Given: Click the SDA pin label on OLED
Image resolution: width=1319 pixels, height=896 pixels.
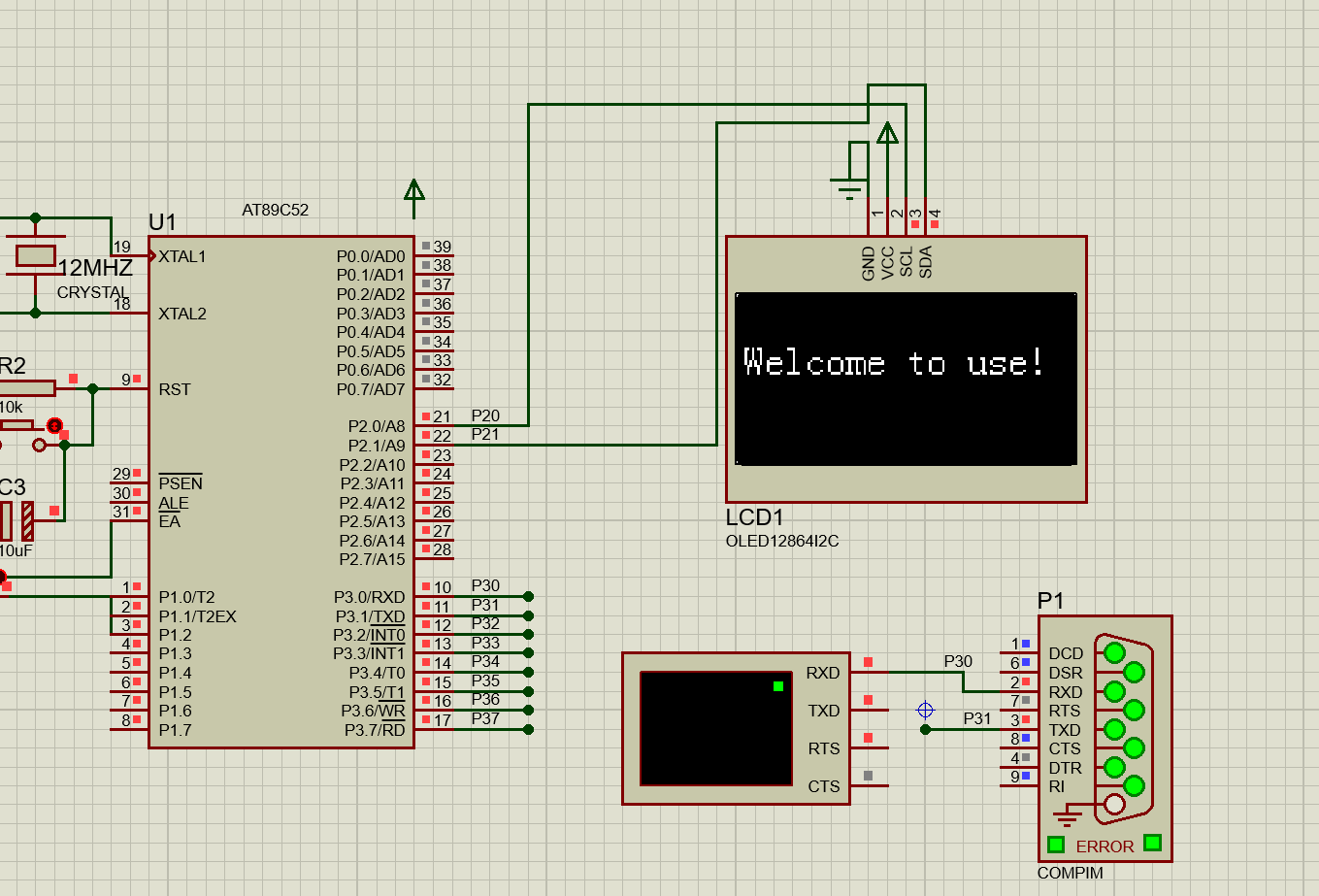Looking at the screenshot, I should [x=926, y=262].
